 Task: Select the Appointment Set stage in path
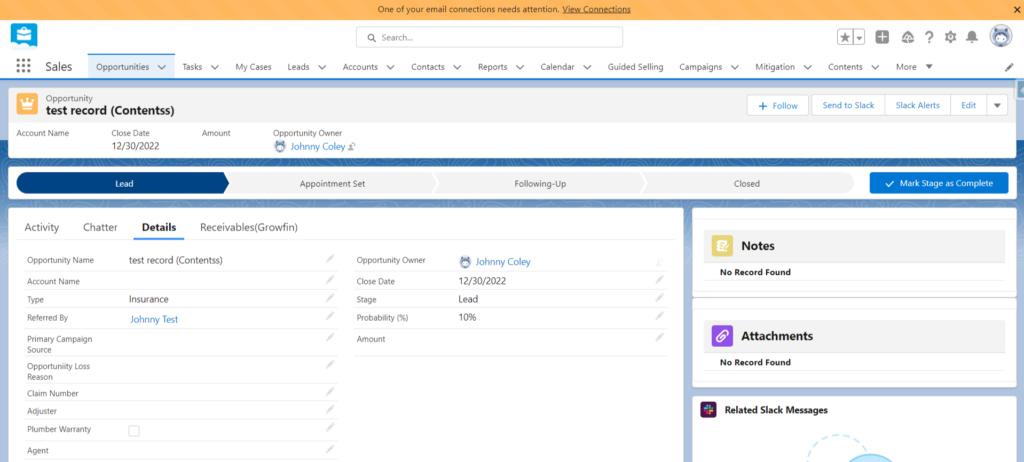tap(332, 183)
